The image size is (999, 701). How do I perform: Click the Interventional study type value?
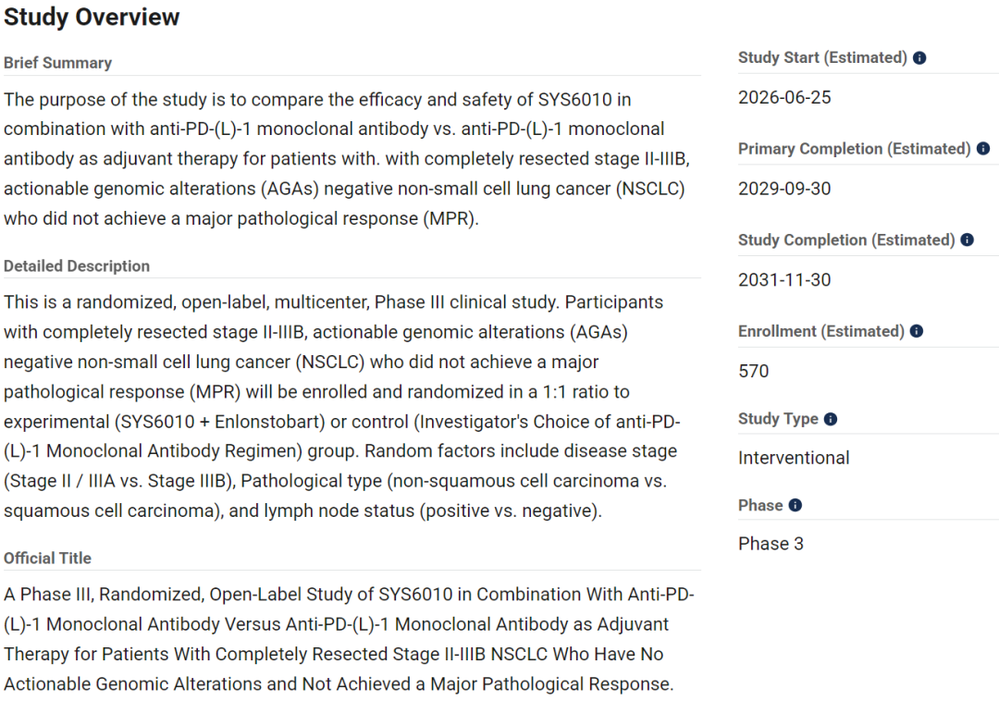(794, 458)
